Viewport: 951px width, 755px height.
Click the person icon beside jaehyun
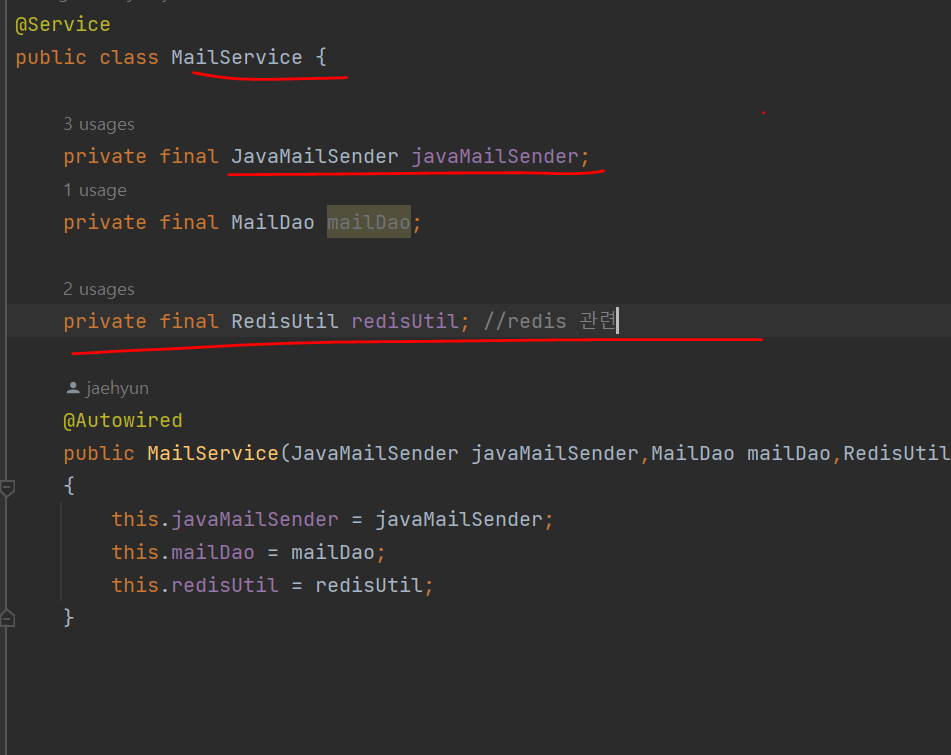(x=73, y=388)
